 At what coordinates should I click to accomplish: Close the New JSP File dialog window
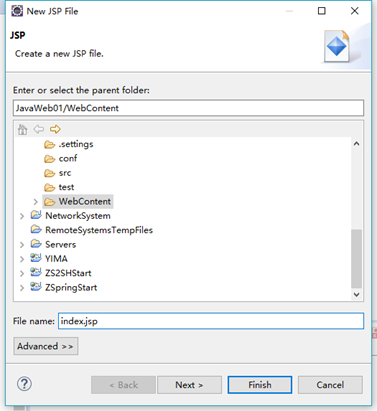tap(355, 11)
